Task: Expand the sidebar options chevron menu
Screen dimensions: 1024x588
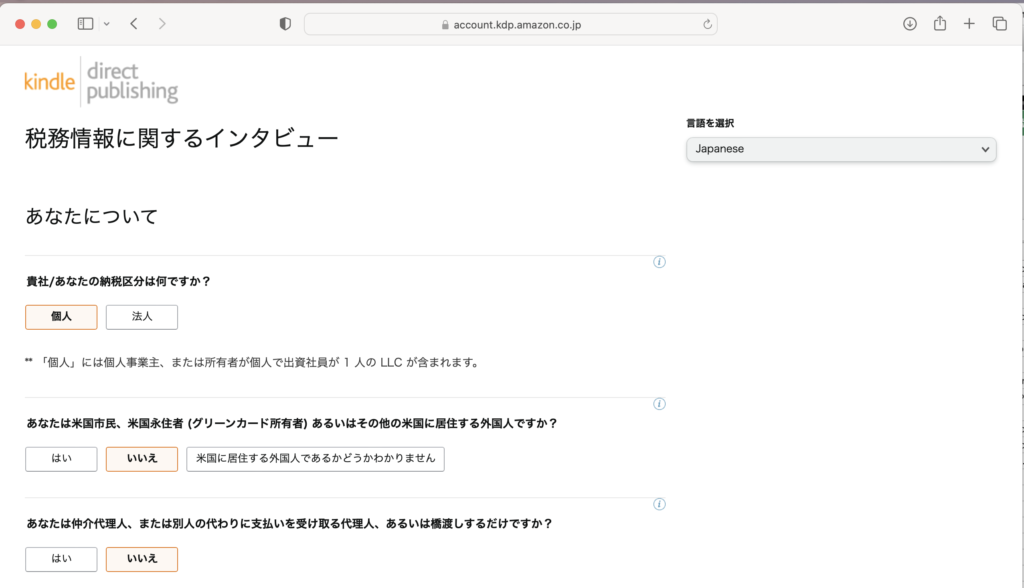Action: pos(107,24)
